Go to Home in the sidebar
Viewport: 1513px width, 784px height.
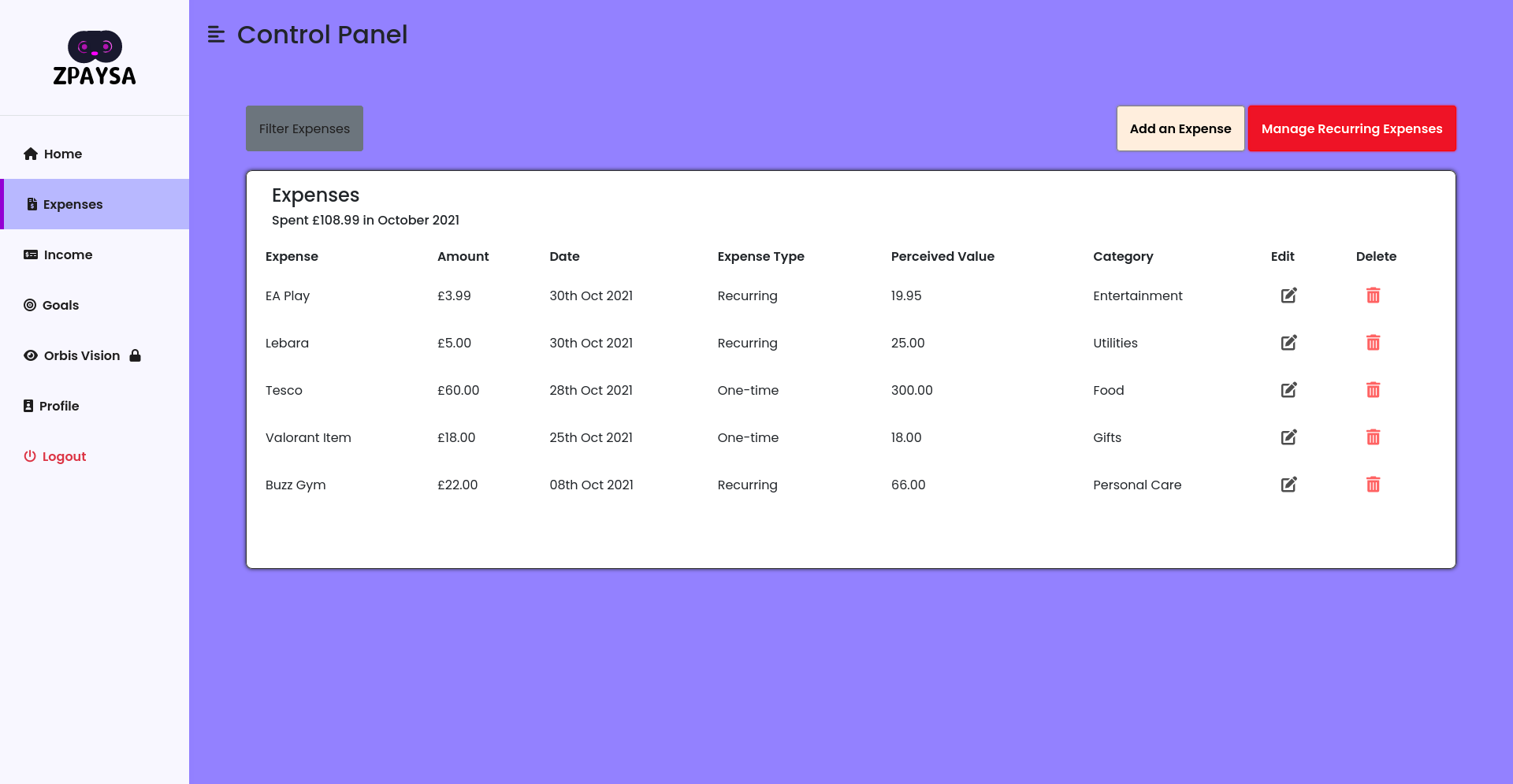click(95, 154)
